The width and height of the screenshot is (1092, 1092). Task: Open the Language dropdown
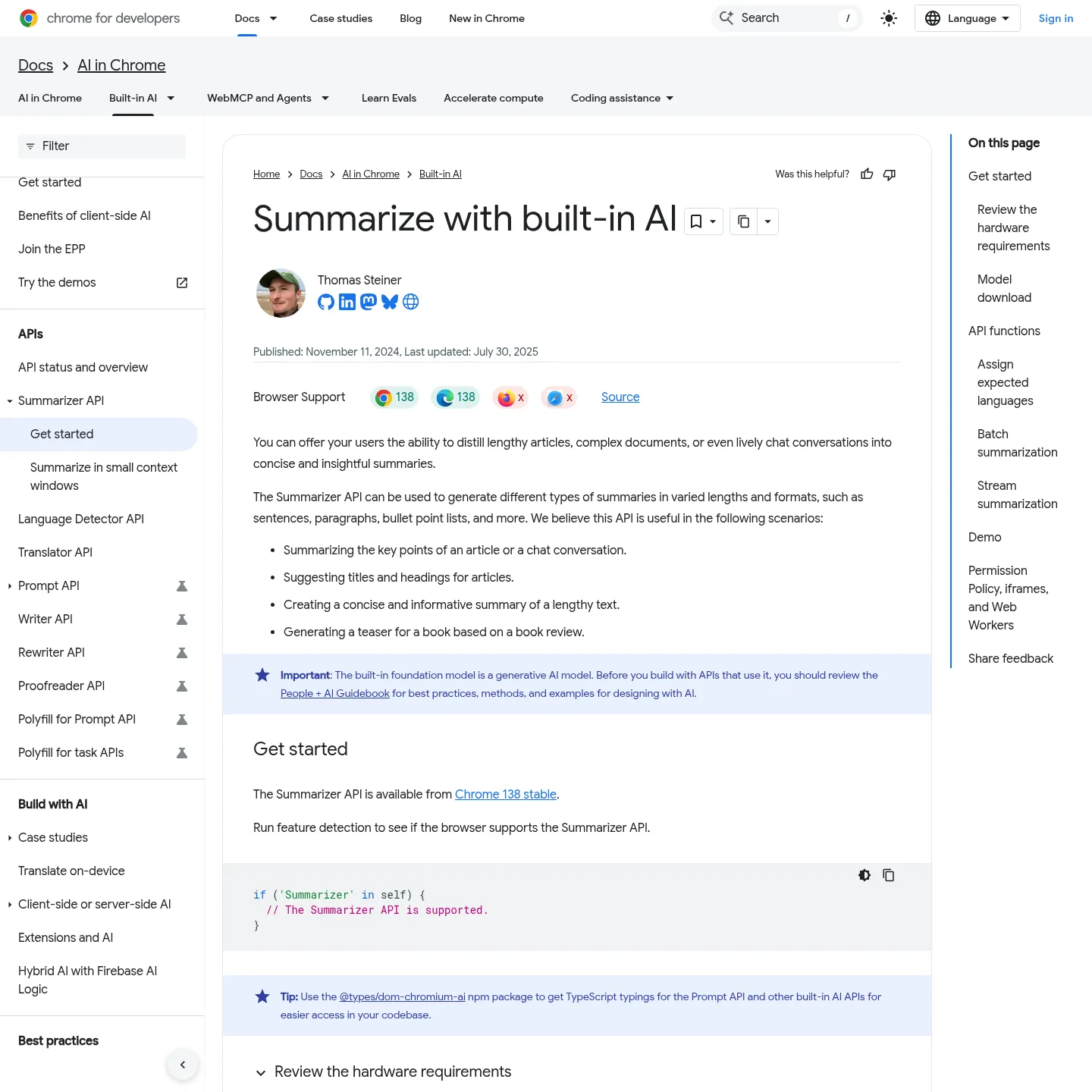[x=968, y=18]
